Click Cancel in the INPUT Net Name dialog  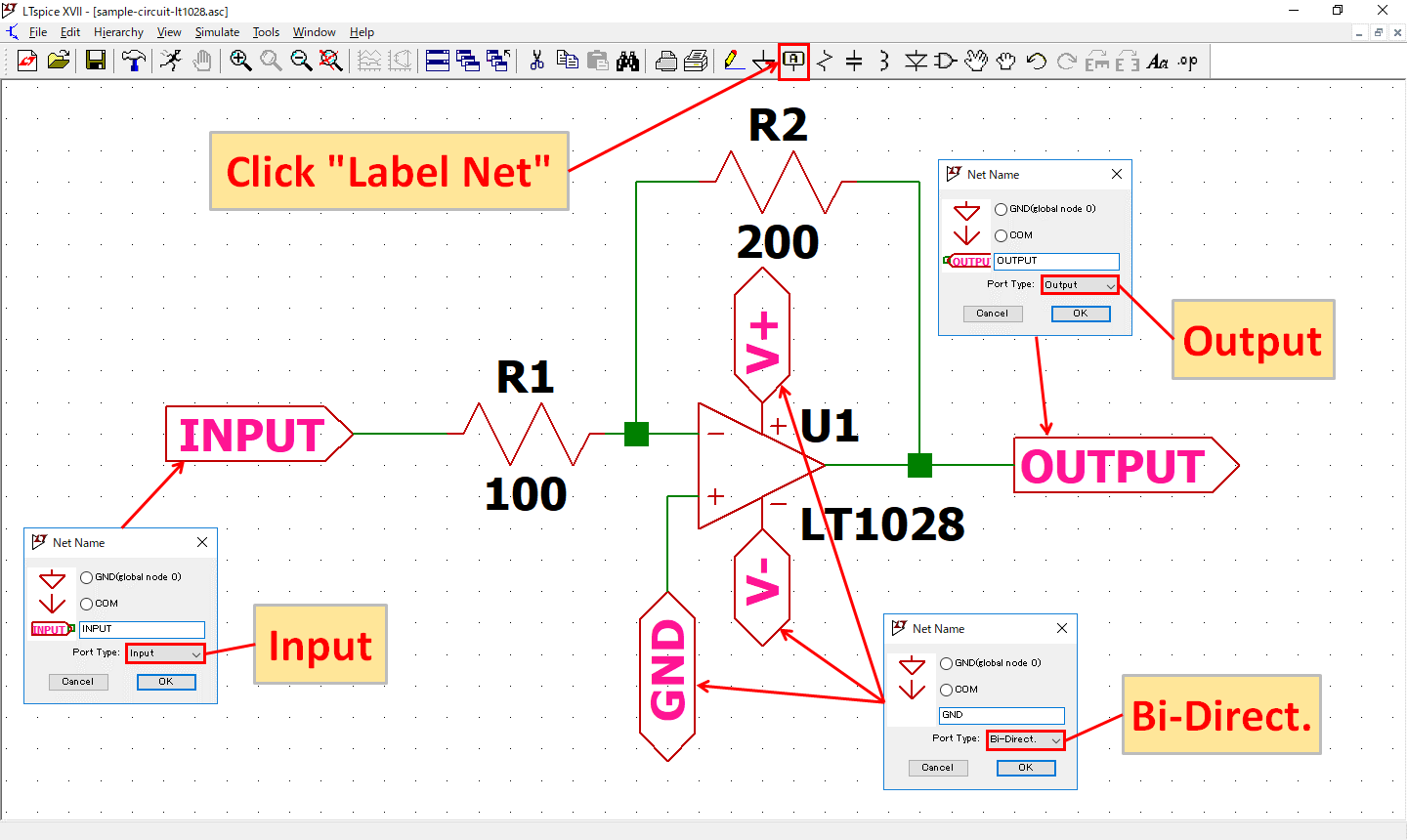[78, 682]
